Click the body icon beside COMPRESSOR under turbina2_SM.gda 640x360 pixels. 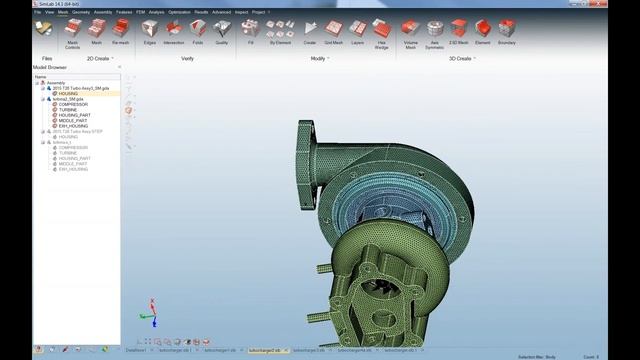[x=55, y=104]
